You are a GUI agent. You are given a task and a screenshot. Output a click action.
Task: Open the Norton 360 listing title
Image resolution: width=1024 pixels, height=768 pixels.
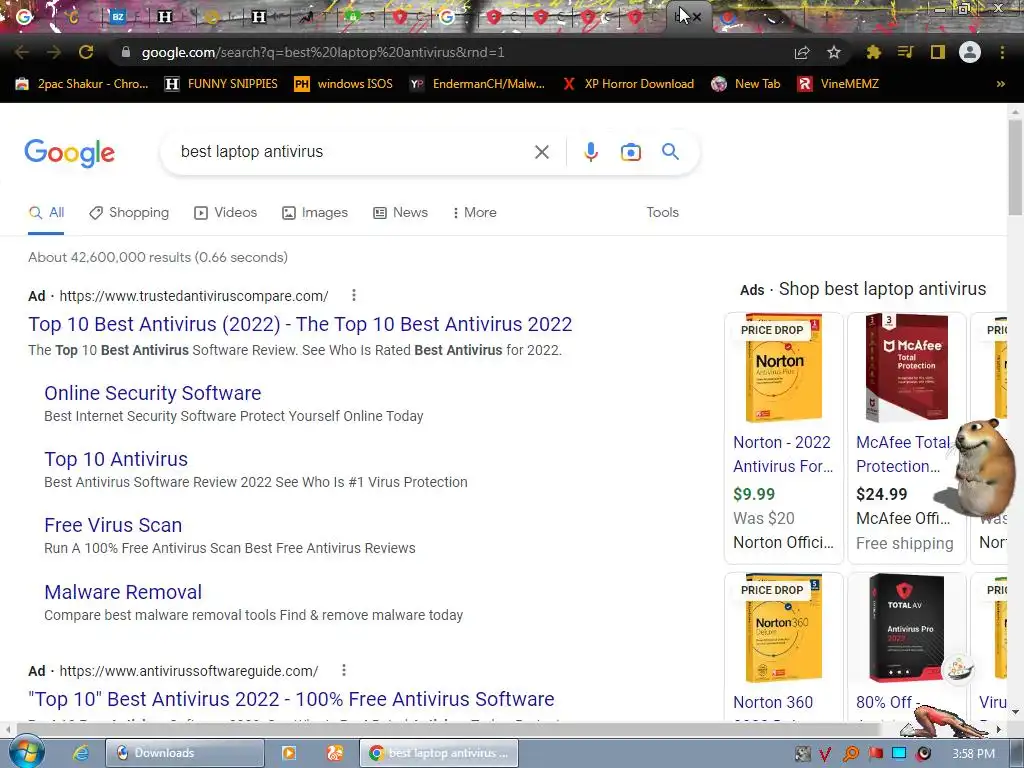click(773, 703)
